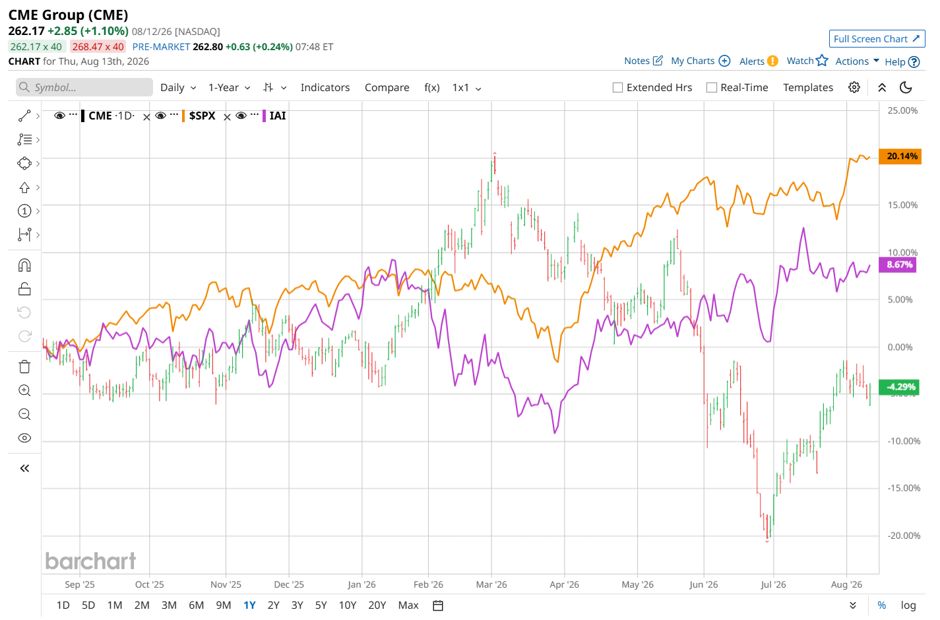Viewport: 940px width, 620px height.
Task: Click the black CME color swatch in legend
Action: (83, 116)
